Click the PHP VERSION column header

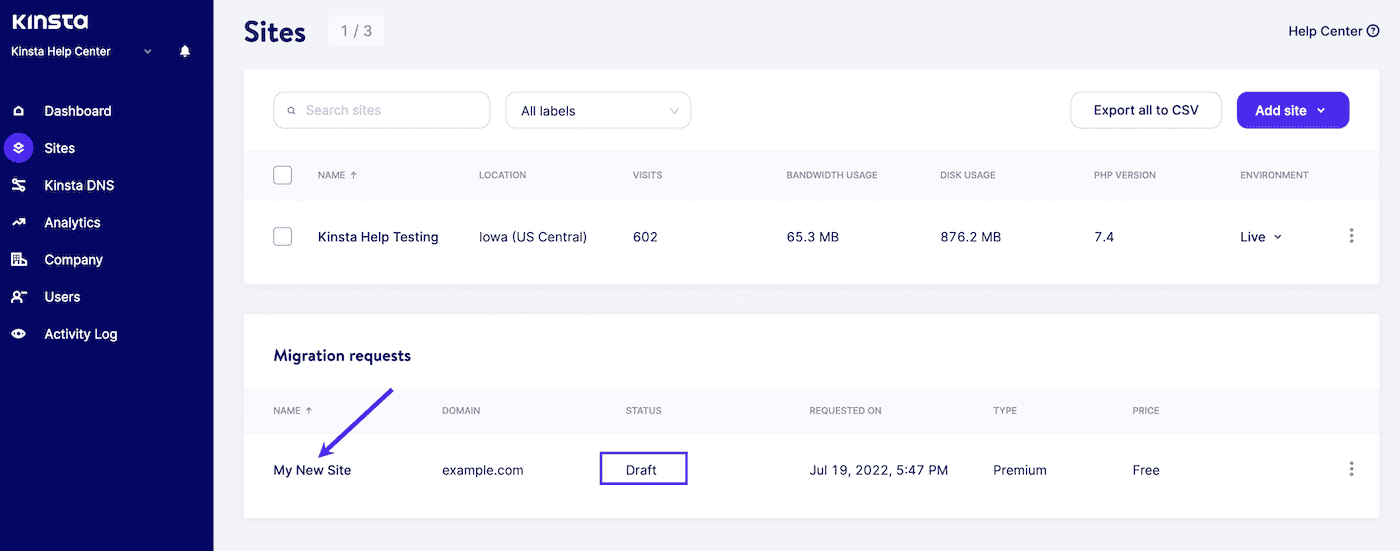[1125, 175]
